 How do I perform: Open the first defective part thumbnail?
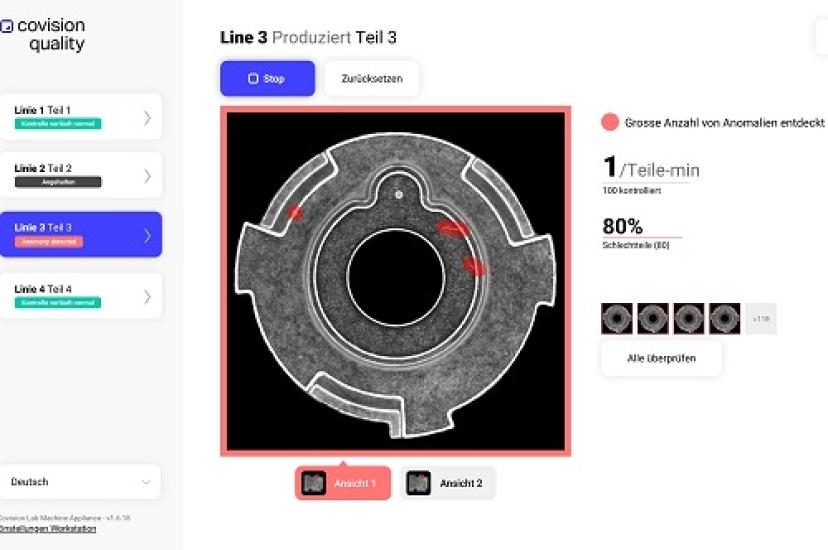pyautogui.click(x=617, y=318)
